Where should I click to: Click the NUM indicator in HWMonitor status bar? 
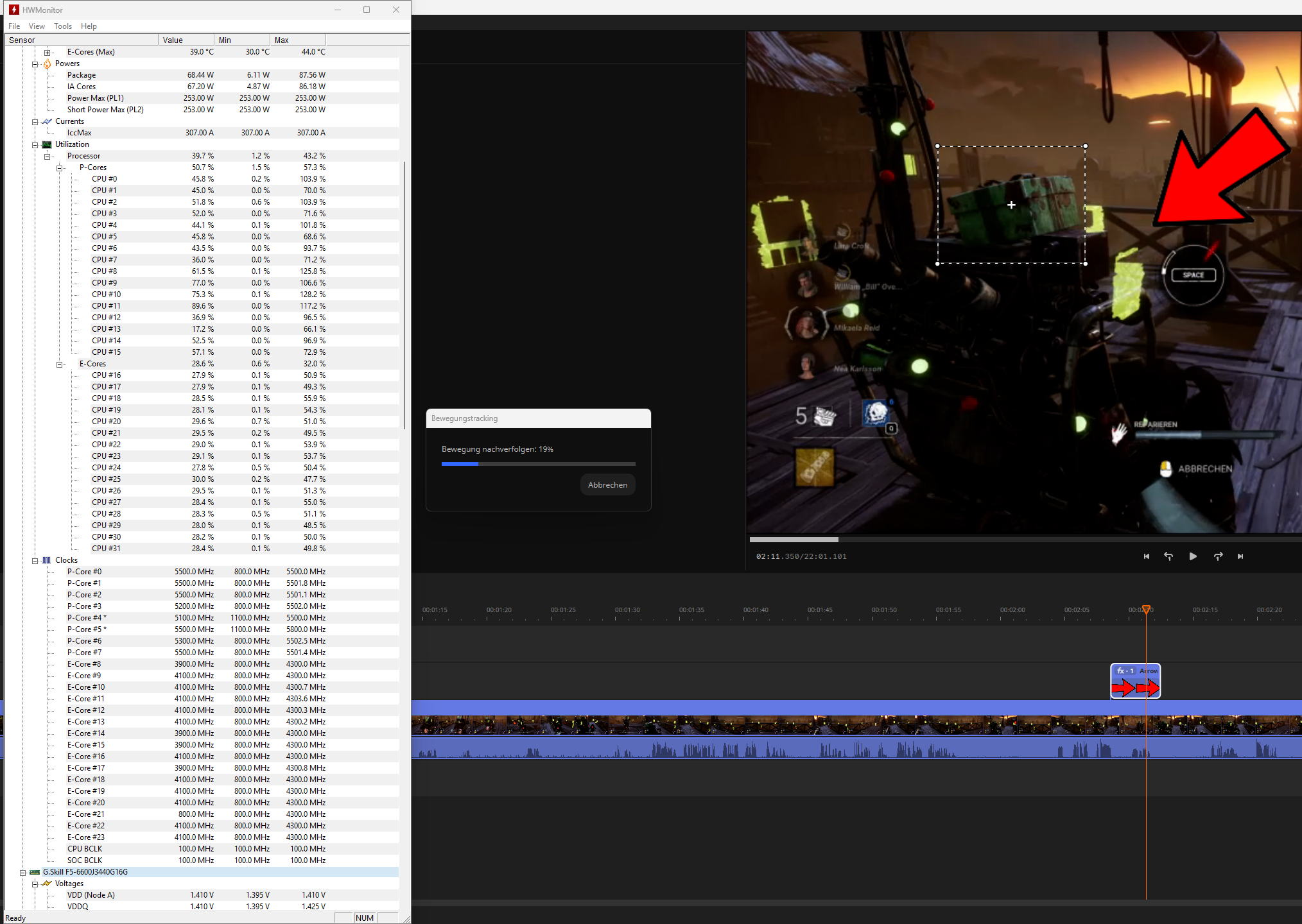click(x=365, y=918)
